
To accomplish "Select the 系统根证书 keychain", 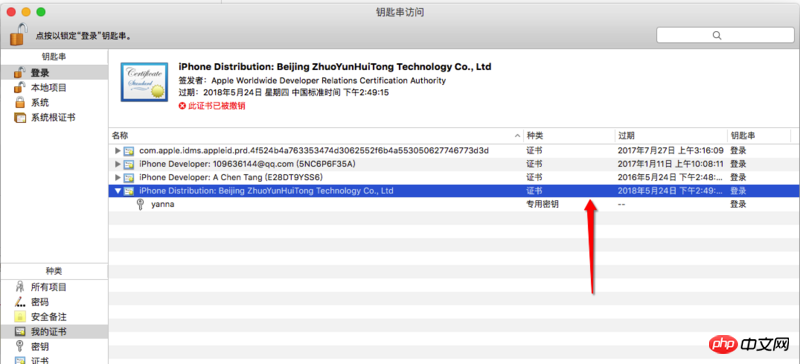I will 54,117.
